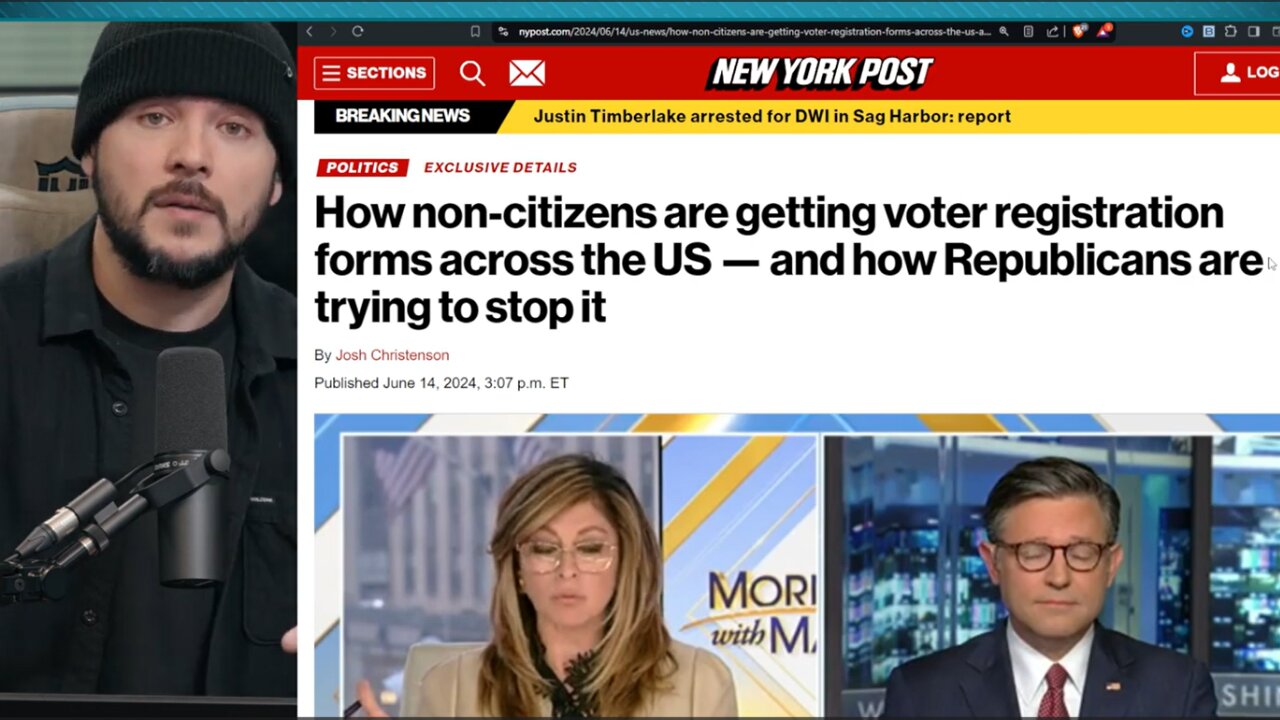Viewport: 1280px width, 720px height.
Task: Open the site search magnifier icon
Action: pos(472,73)
